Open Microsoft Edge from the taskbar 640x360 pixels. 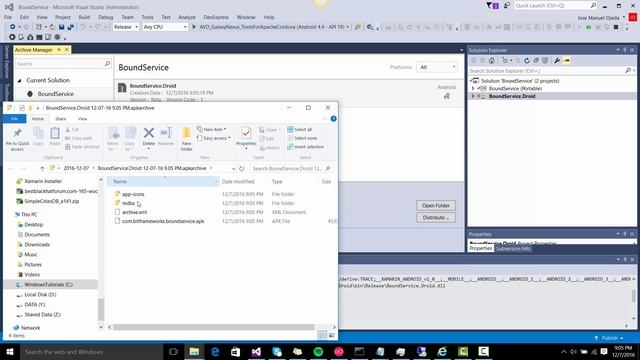click(x=215, y=351)
